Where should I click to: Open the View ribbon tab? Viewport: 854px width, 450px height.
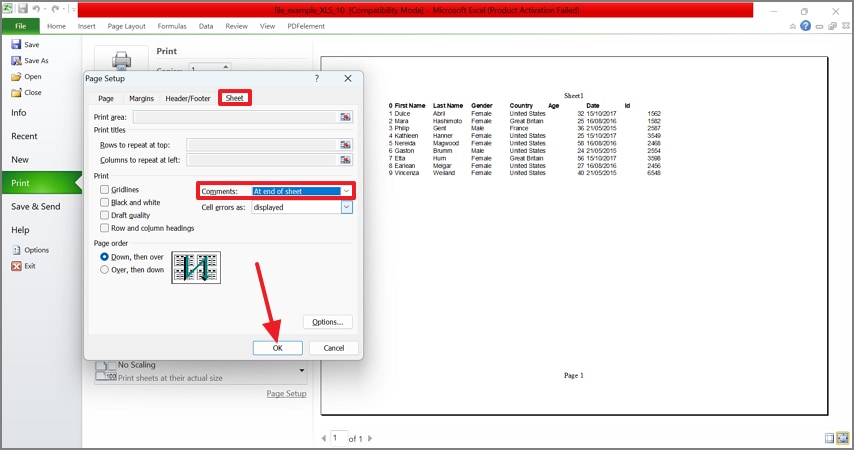[x=267, y=26]
